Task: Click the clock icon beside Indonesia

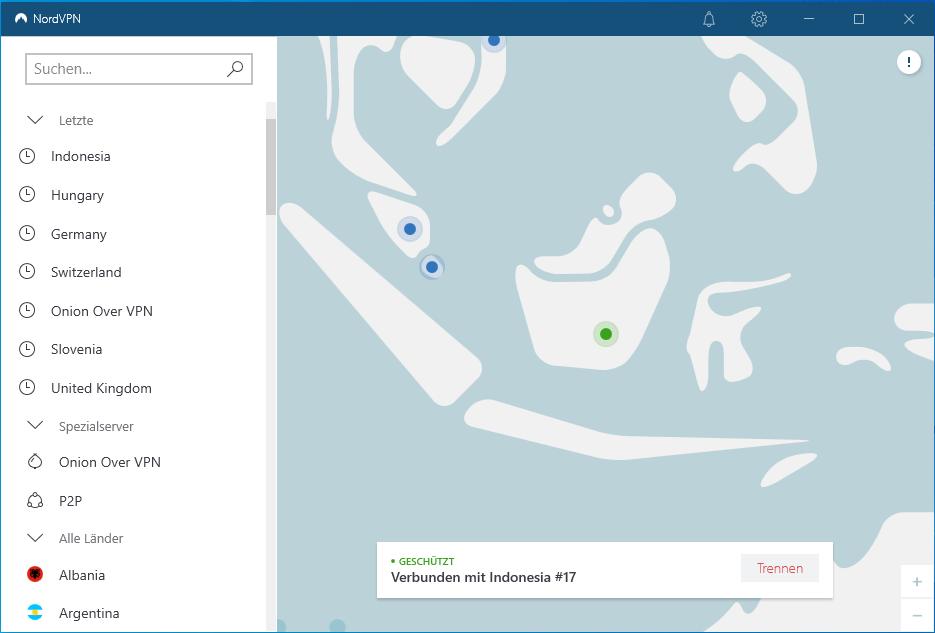Action: 27,156
